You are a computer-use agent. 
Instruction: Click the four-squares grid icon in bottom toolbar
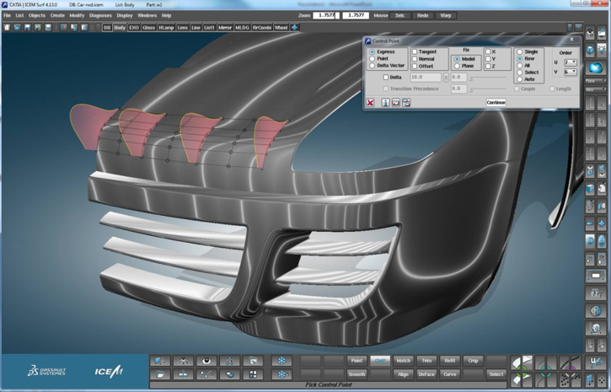(253, 374)
